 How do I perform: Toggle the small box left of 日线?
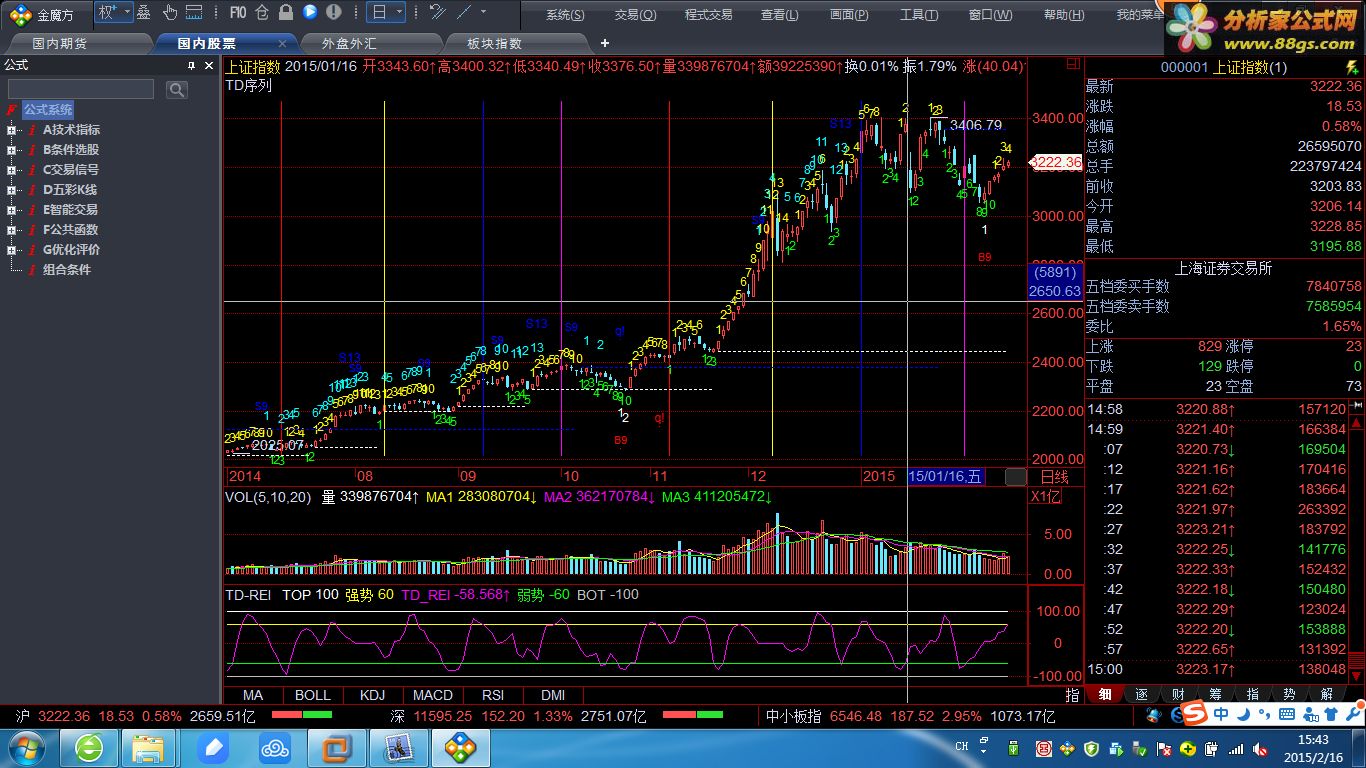coord(1015,477)
